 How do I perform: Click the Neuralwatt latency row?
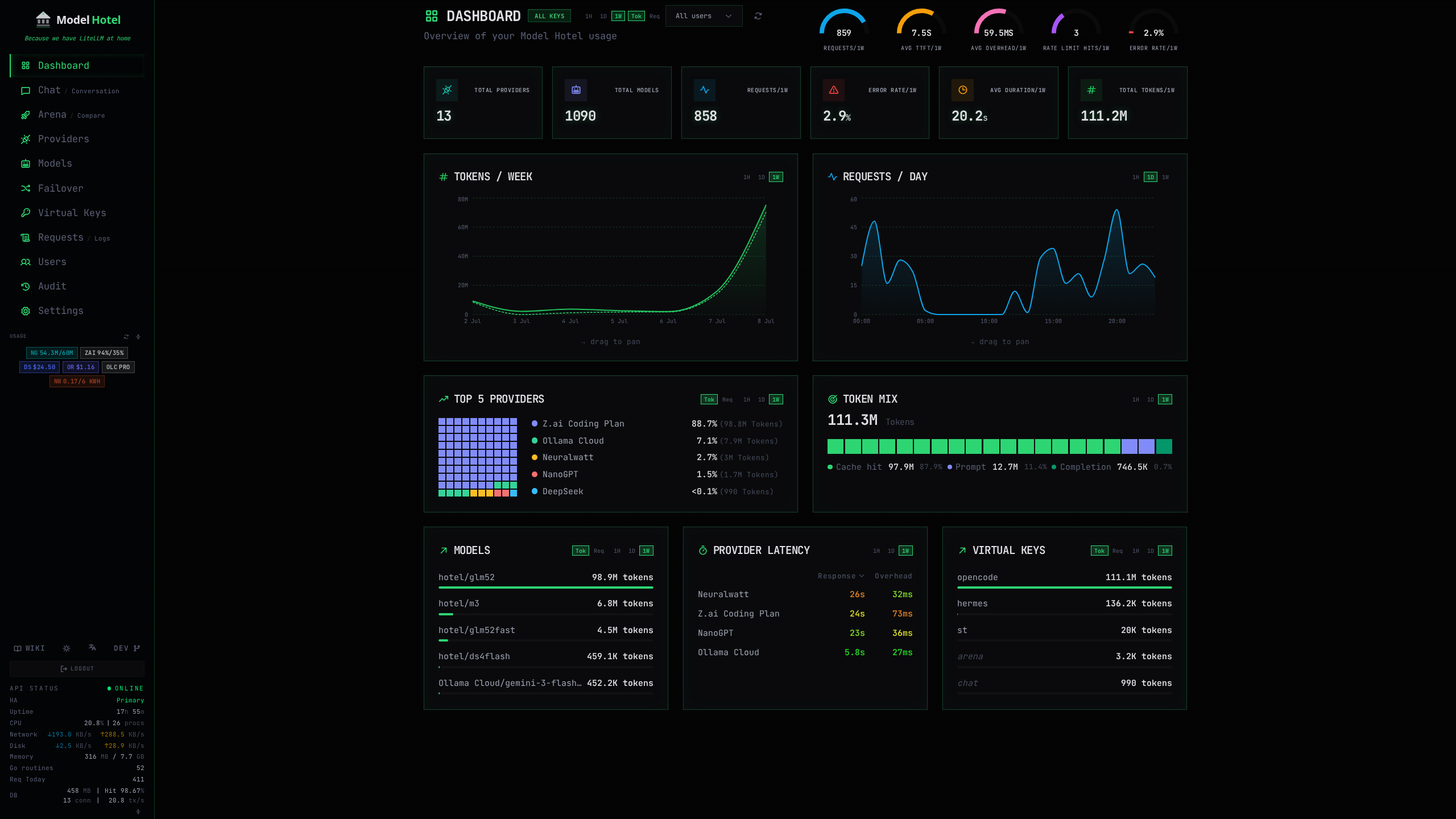coord(805,594)
